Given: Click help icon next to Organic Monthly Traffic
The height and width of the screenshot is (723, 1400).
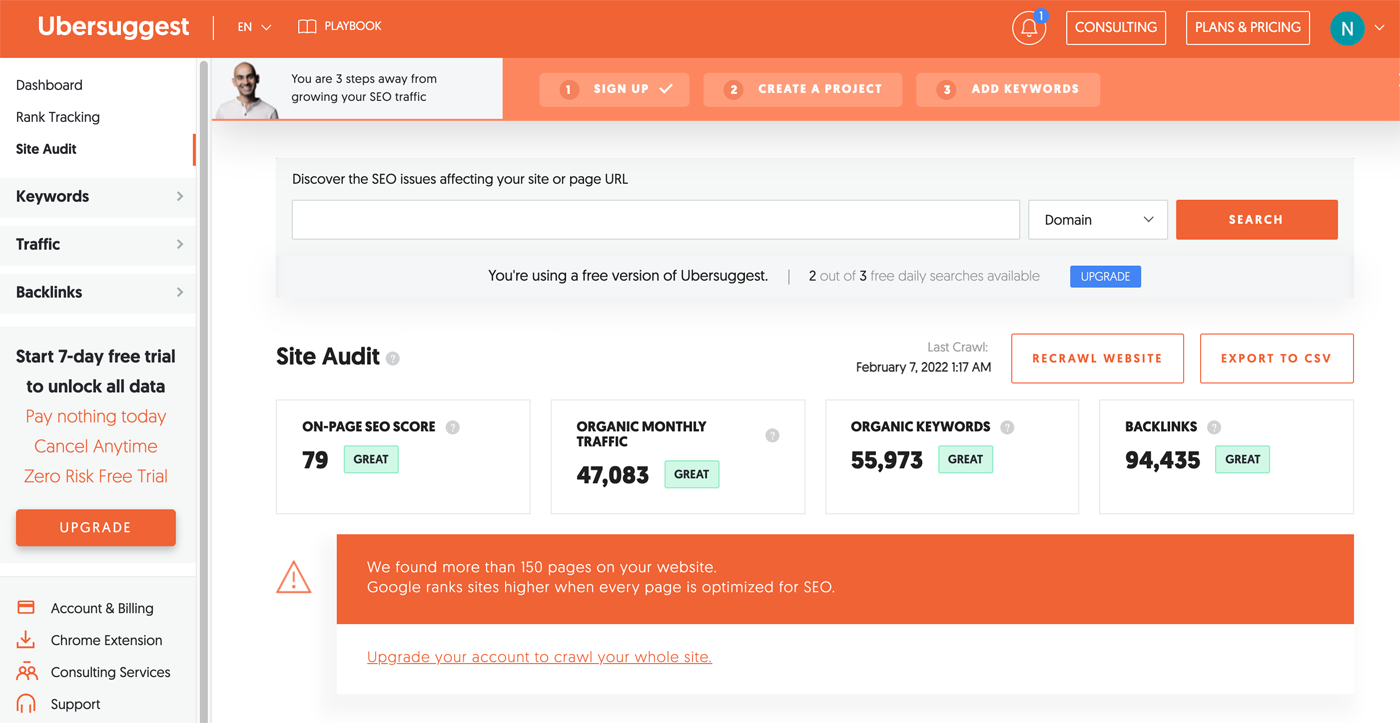Looking at the screenshot, I should click(772, 435).
